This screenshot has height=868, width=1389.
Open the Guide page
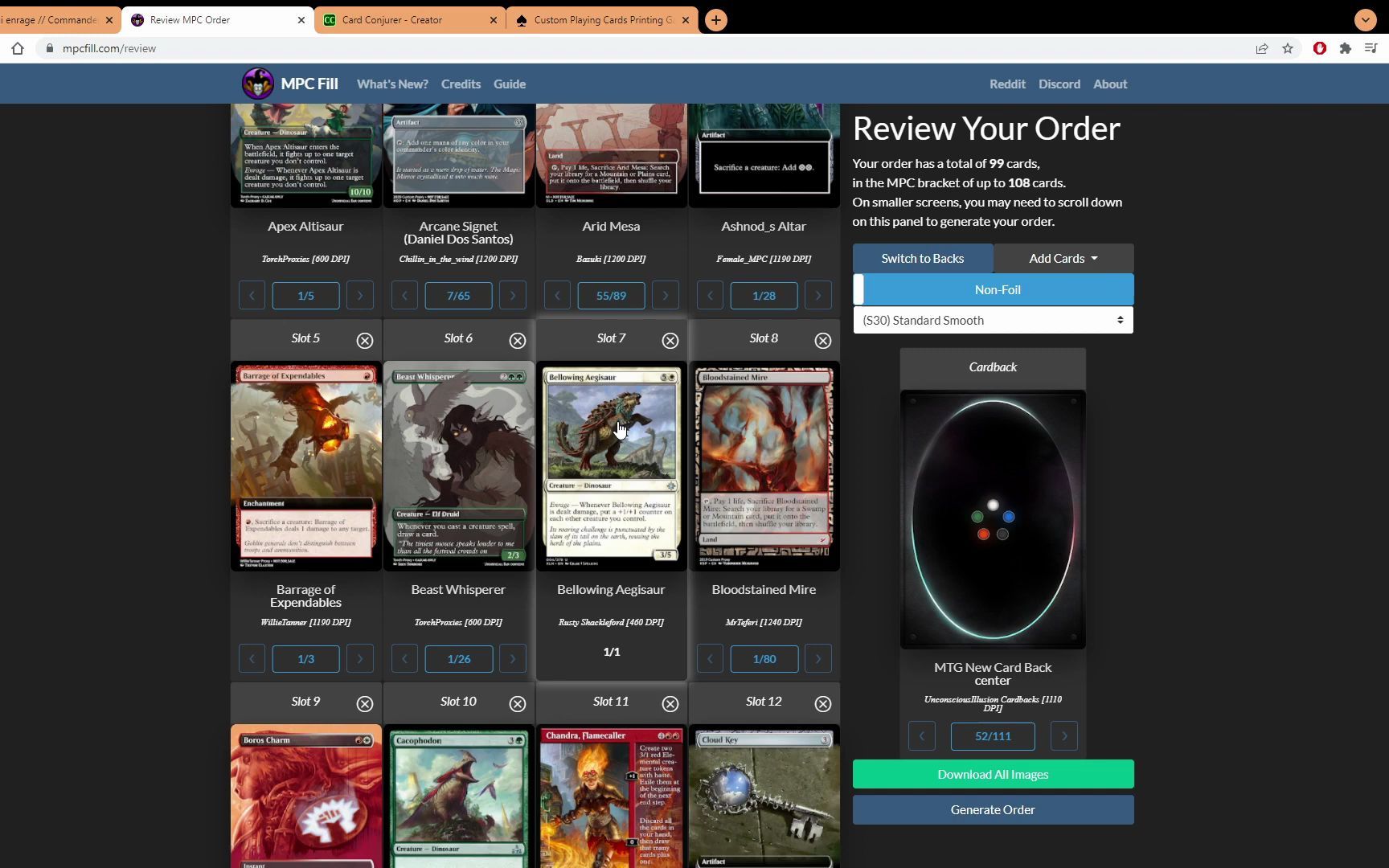[x=510, y=84]
